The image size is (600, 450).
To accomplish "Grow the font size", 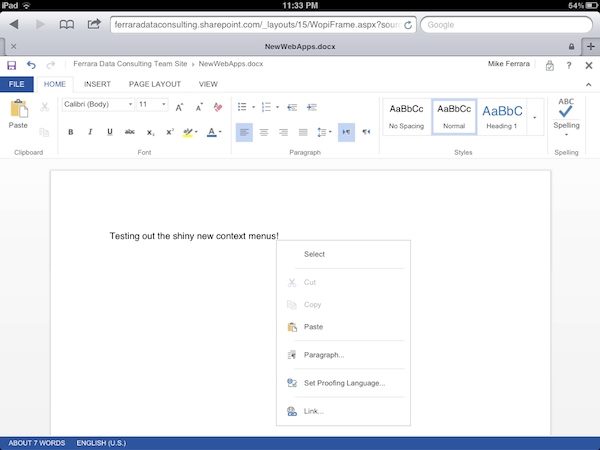I will [179, 108].
